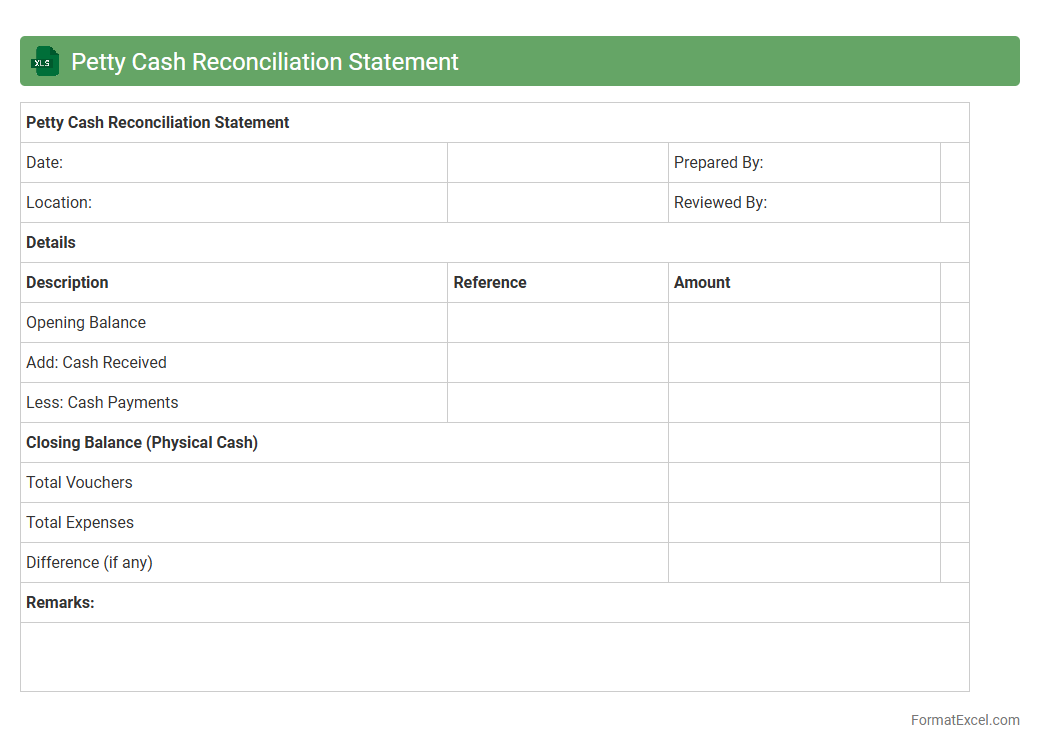
Task: Click the Total Vouchers amount cell
Action: pos(803,483)
